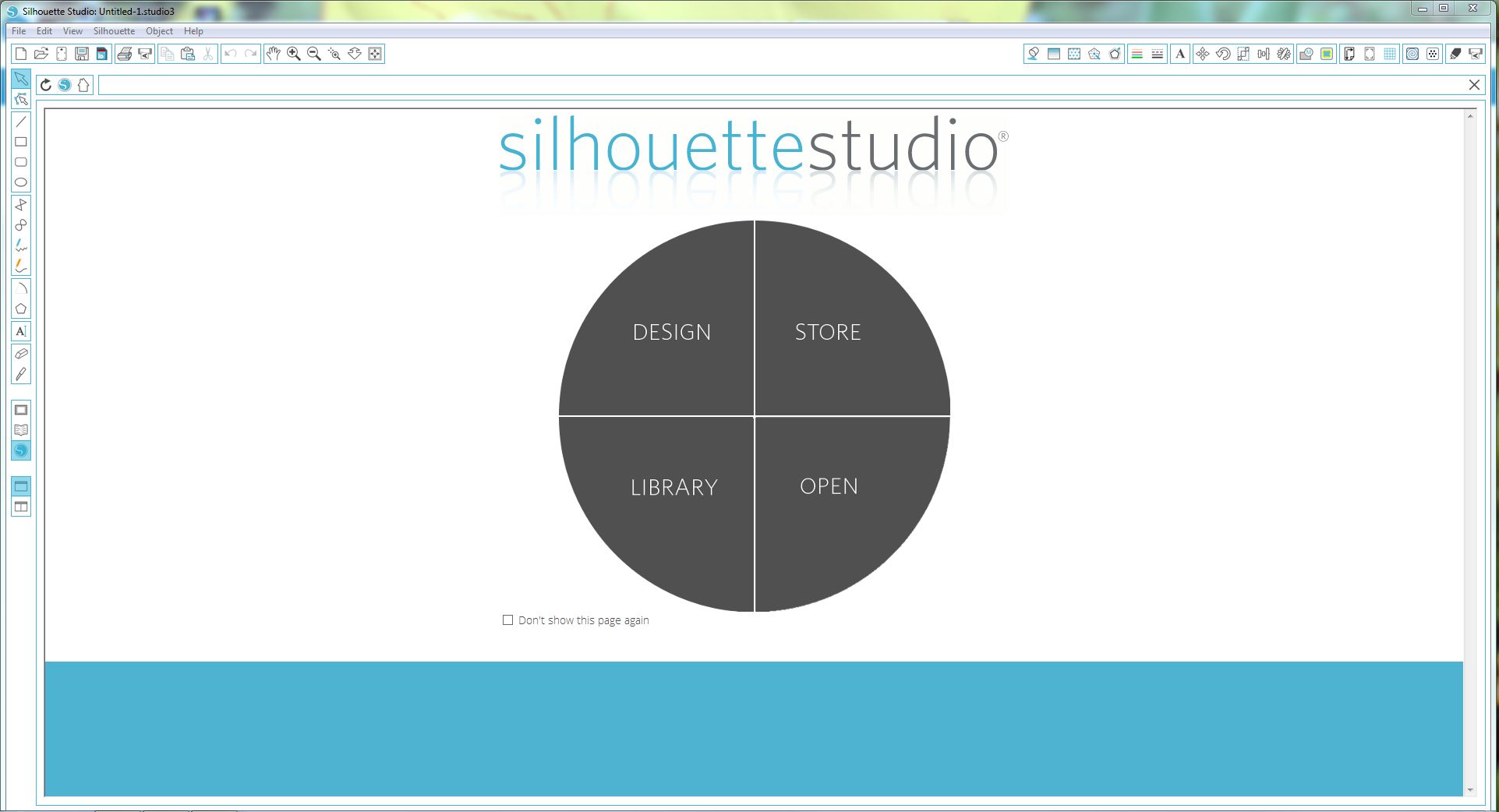Select the Eraser tool in left toolbar
The image size is (1499, 812).
[x=21, y=354]
